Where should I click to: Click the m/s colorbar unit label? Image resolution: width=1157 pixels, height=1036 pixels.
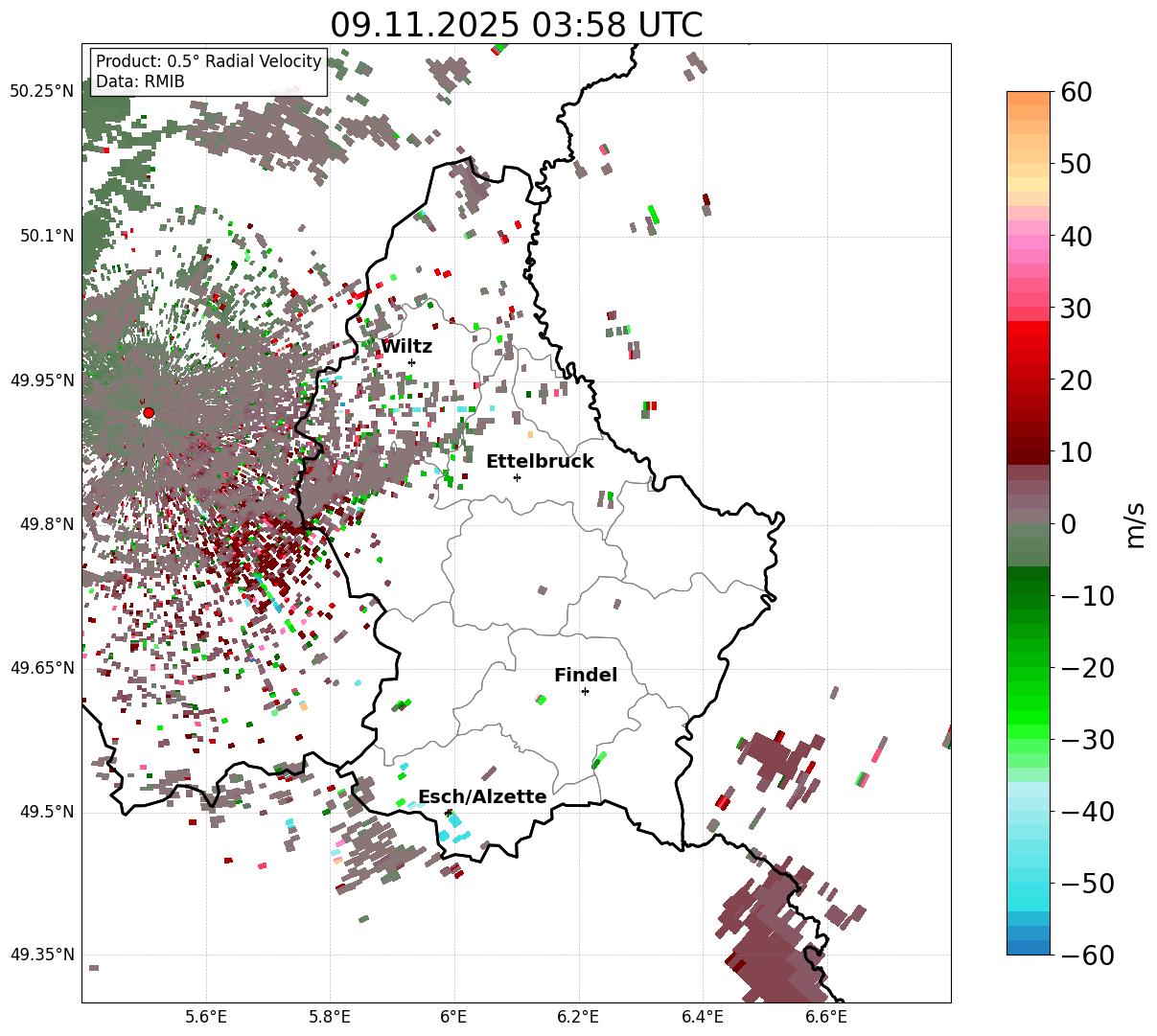pyautogui.click(x=1135, y=524)
